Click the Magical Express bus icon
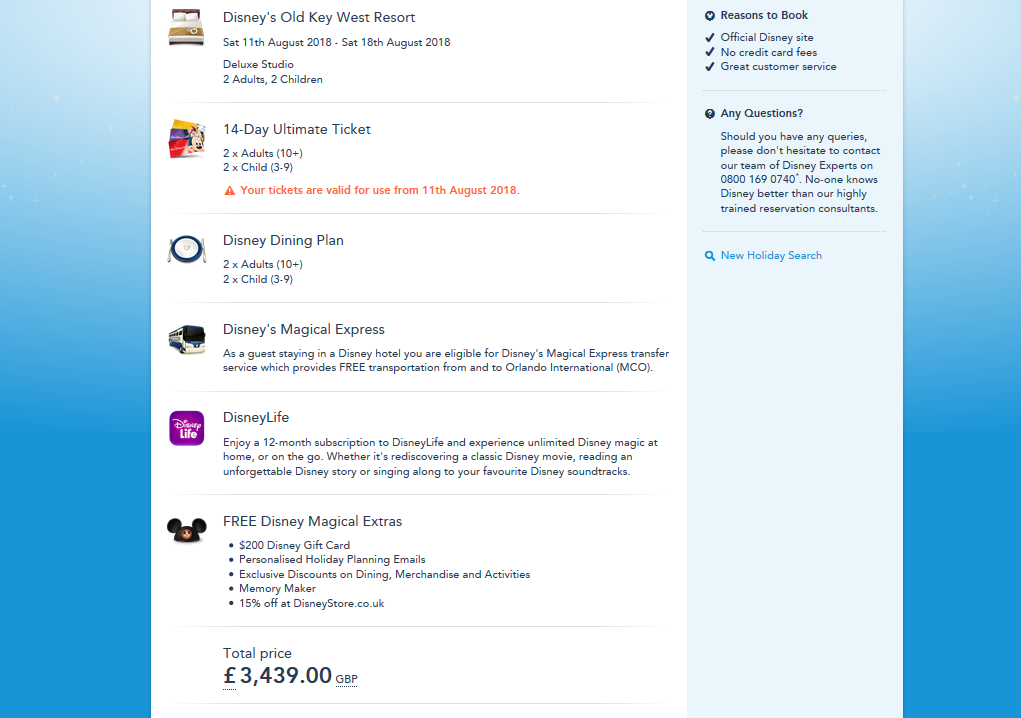The width and height of the screenshot is (1021, 718). point(186,339)
